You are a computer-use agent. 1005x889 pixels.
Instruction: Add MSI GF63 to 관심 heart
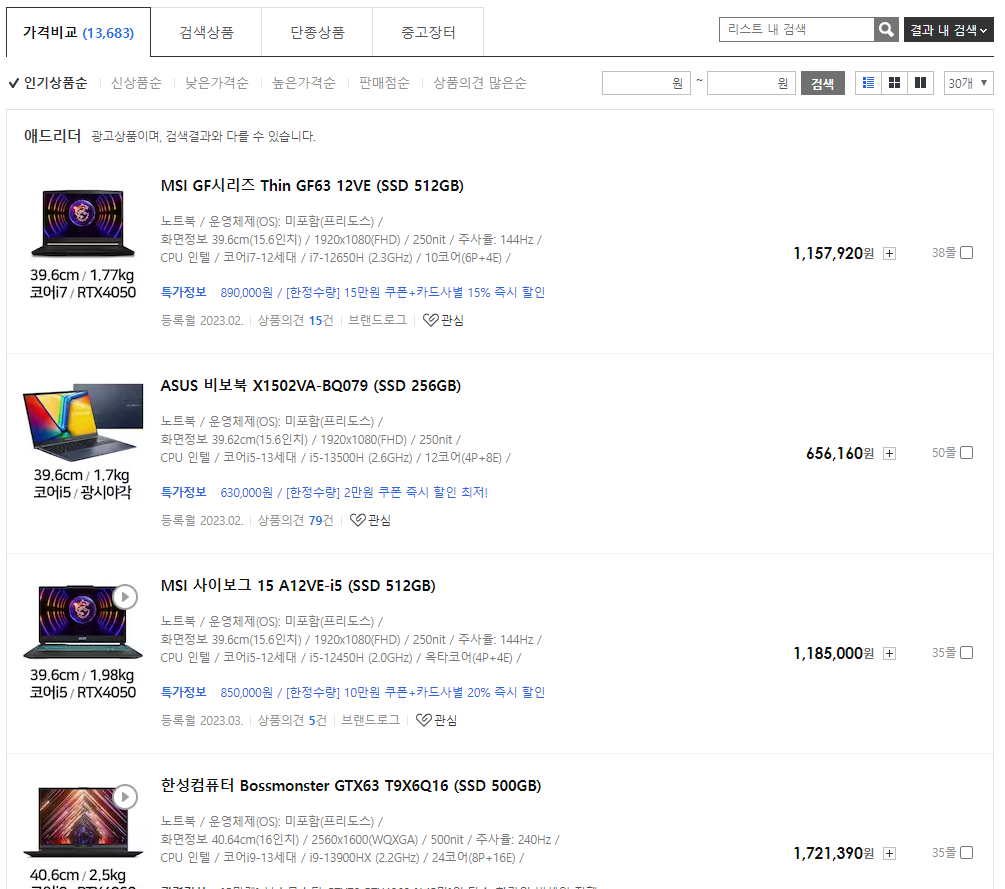[x=444, y=320]
